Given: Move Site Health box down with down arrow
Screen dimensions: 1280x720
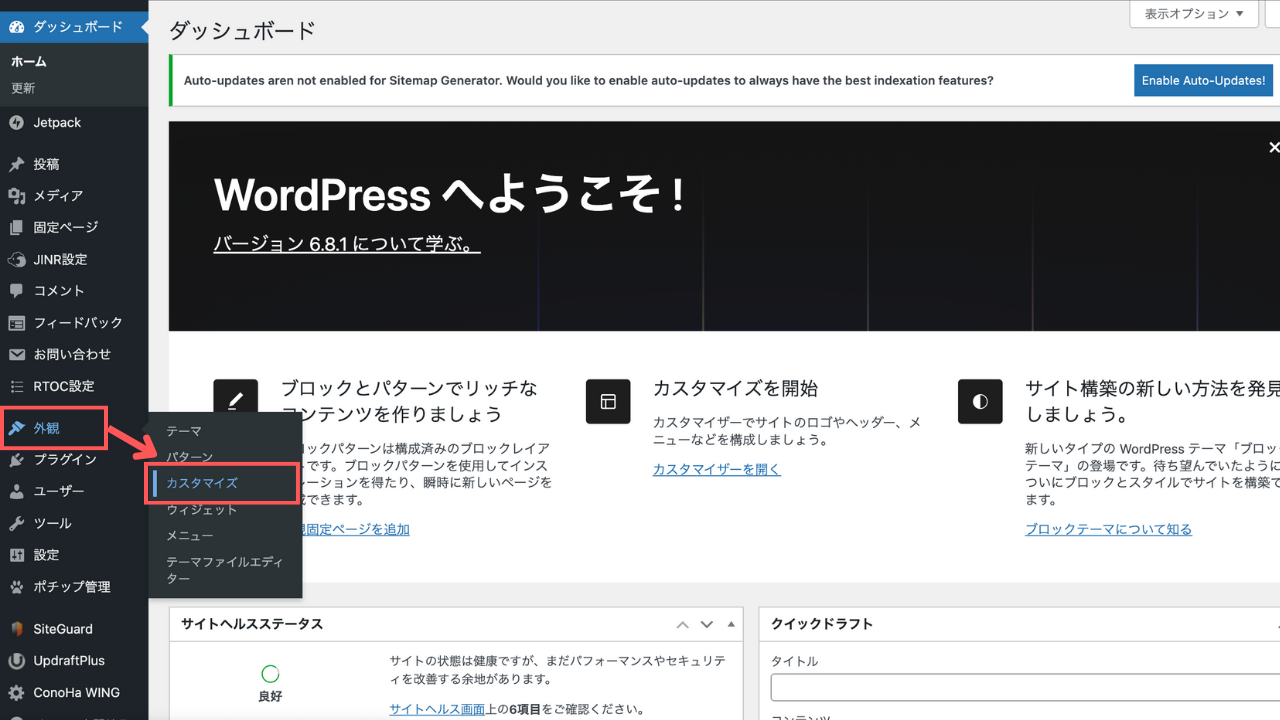Looking at the screenshot, I should (x=707, y=625).
